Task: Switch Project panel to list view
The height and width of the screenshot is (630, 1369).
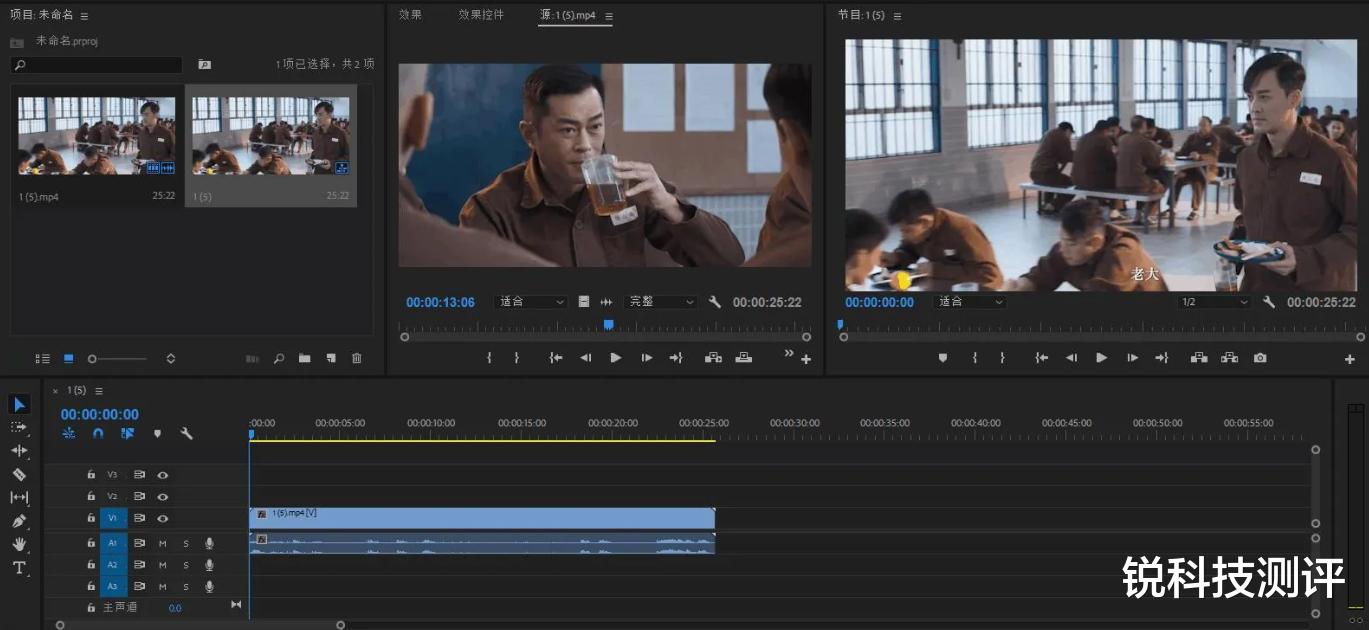Action: [x=42, y=358]
